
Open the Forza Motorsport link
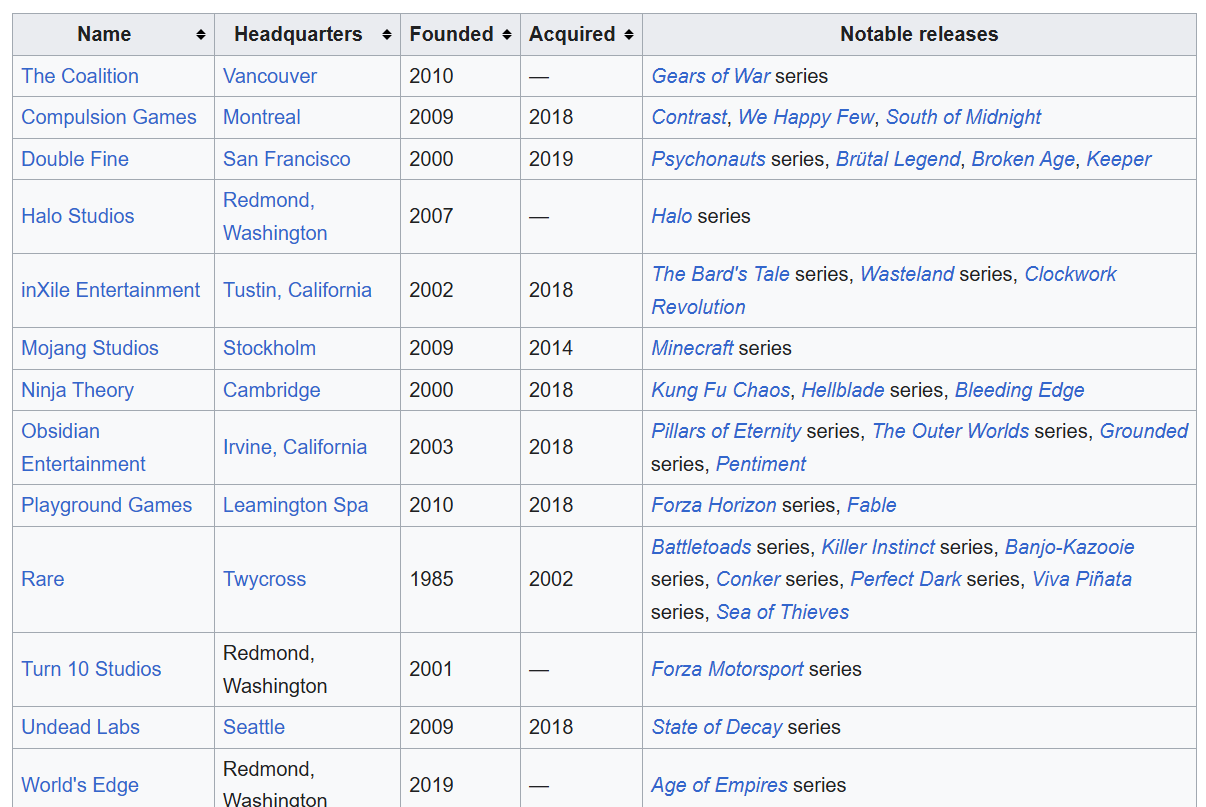pos(728,669)
